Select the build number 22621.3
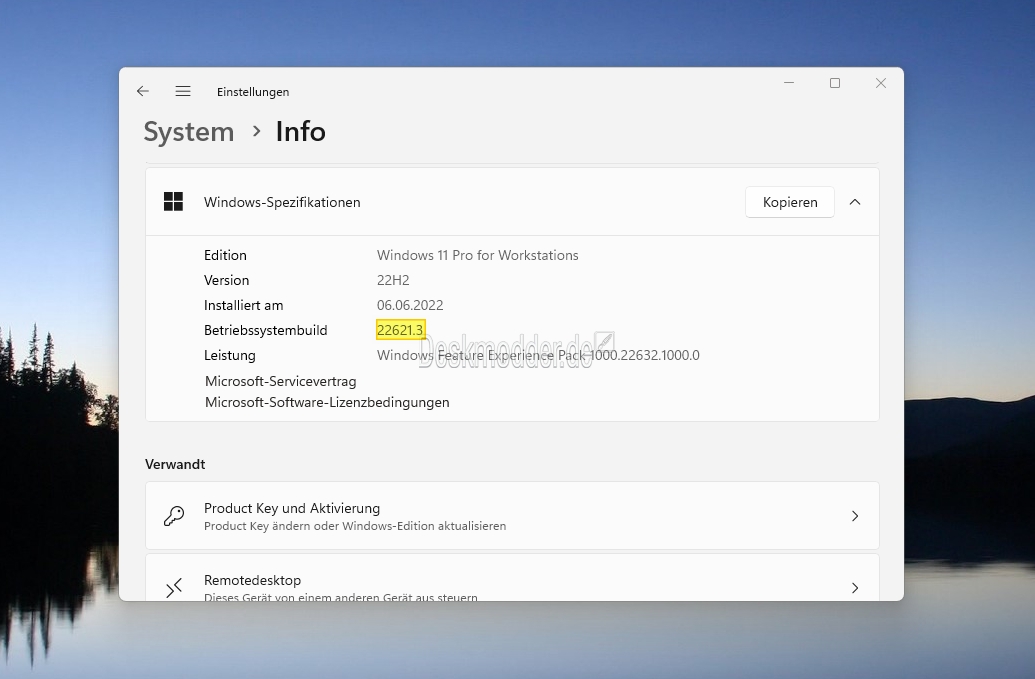 pos(400,330)
